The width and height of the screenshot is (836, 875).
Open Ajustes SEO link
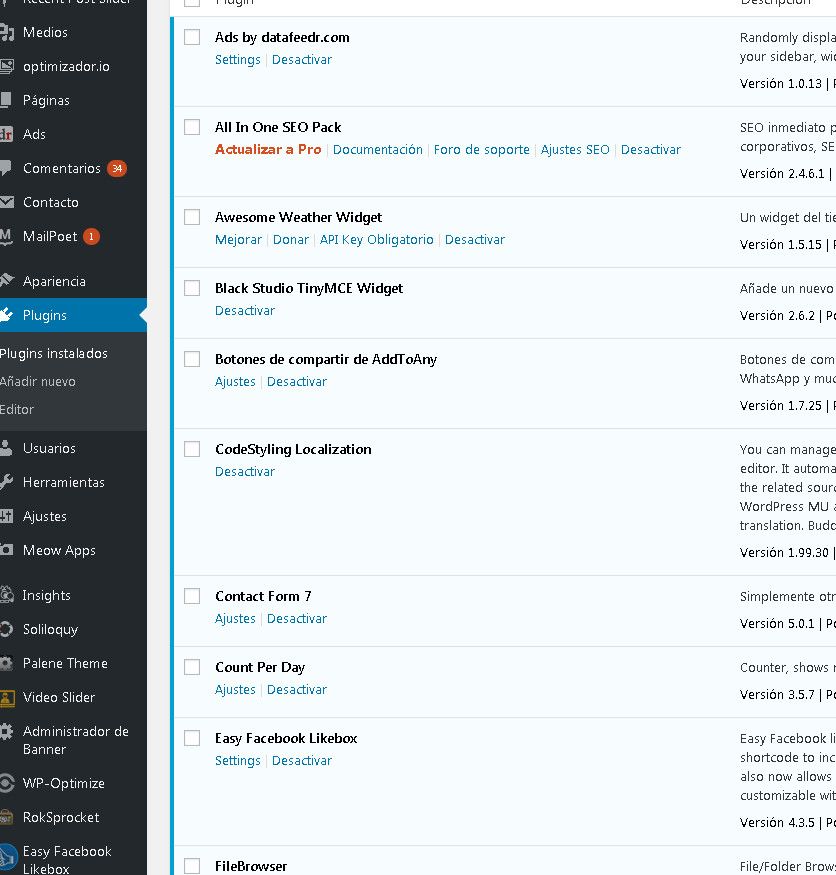pos(575,150)
